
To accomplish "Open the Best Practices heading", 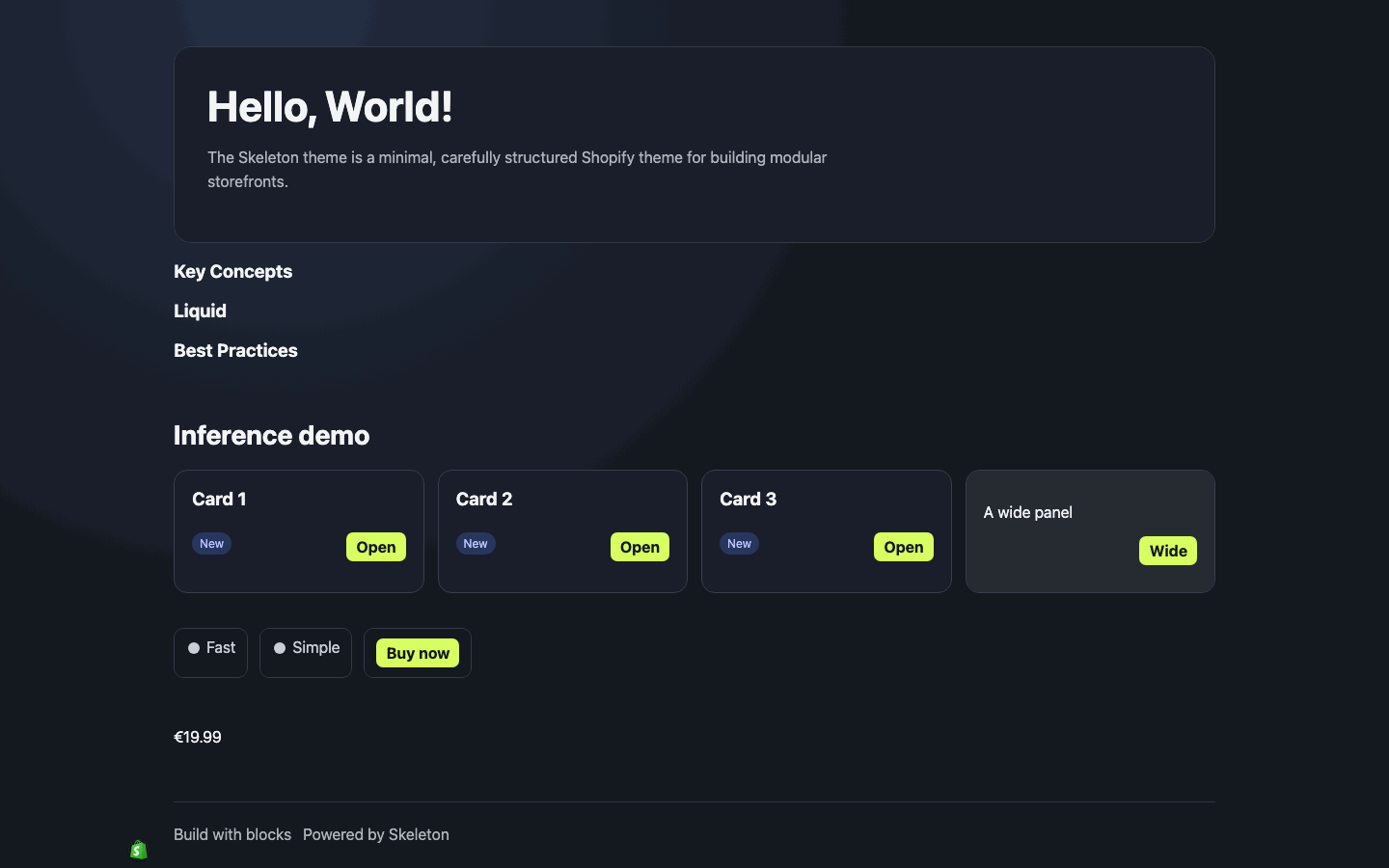I will 235,351.
